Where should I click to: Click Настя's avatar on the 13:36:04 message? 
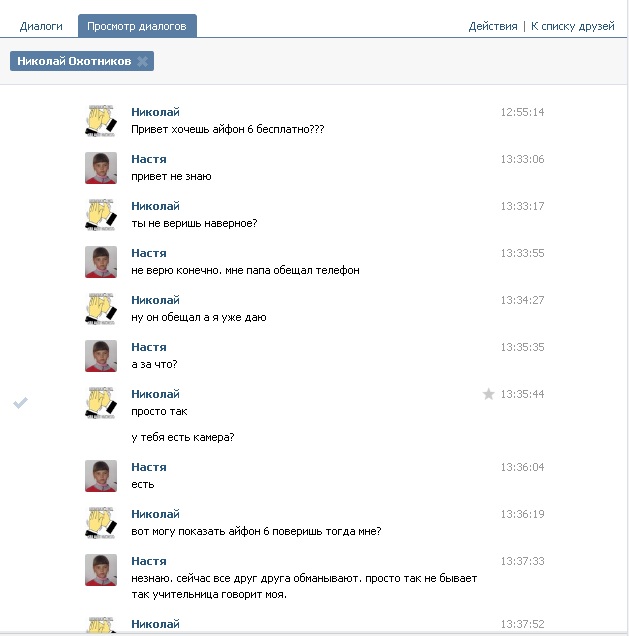[x=101, y=476]
